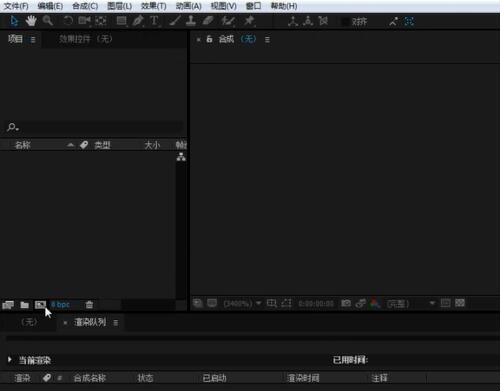Sort project items by 大小 column

[152, 145]
